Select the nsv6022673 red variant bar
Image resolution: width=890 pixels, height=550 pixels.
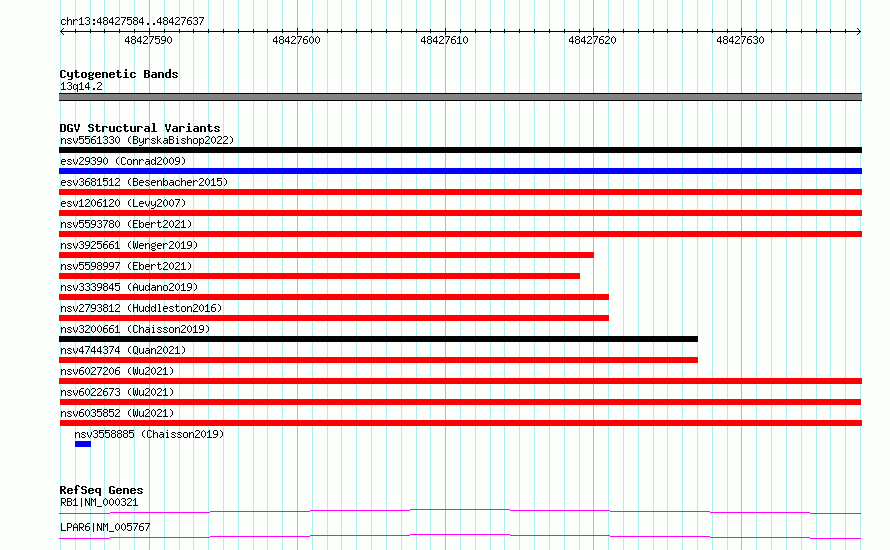click(460, 402)
